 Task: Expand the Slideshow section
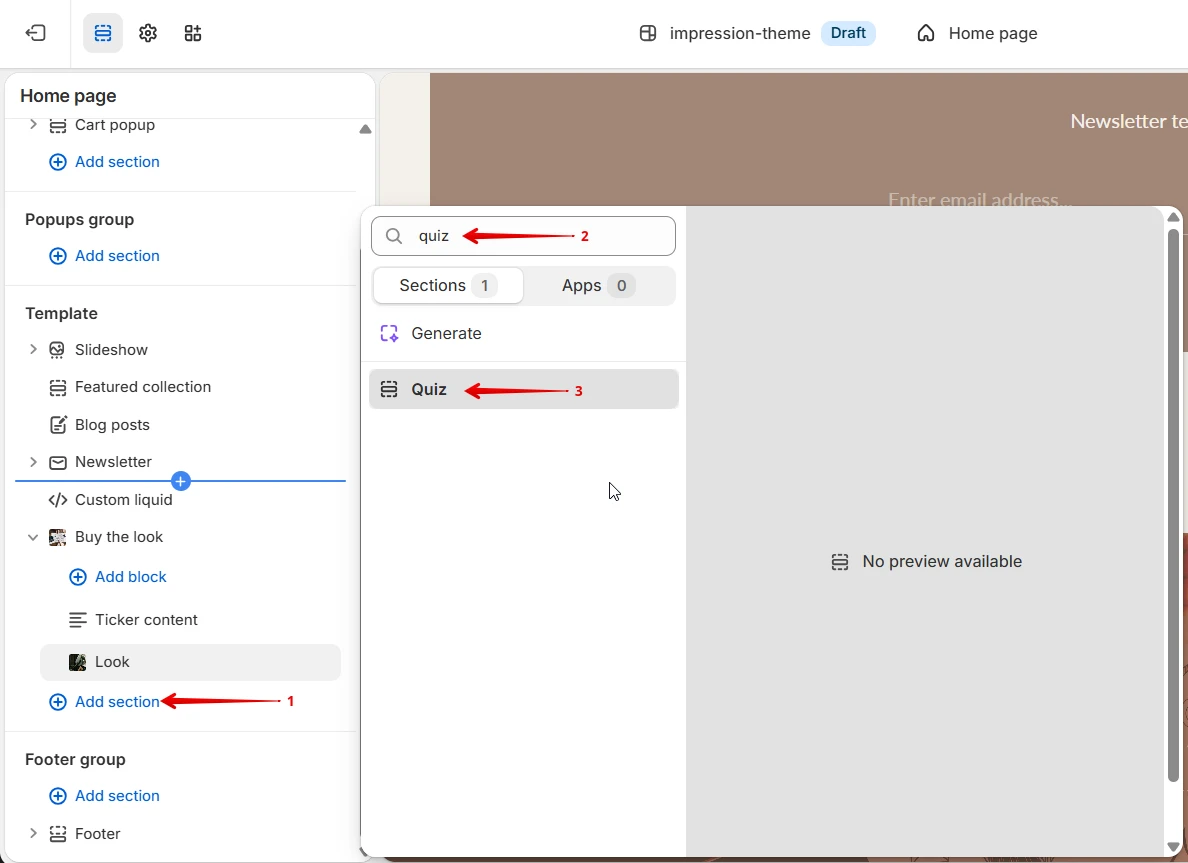(33, 349)
